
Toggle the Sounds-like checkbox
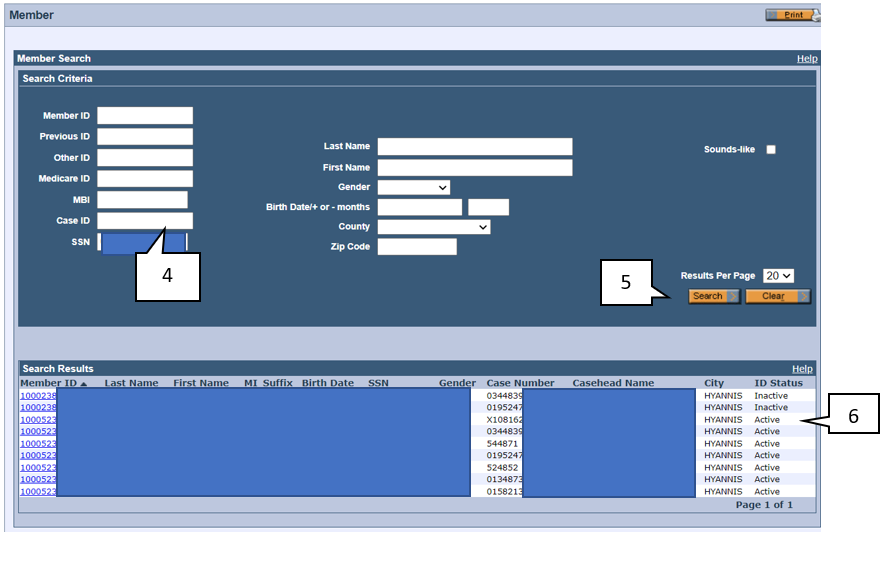pyautogui.click(x=771, y=150)
